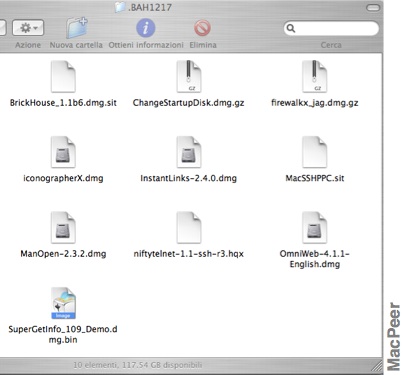Viewport: 404px width, 375px height.
Task: Click the Ottieni informazioni toolbar label
Action: tap(146, 45)
